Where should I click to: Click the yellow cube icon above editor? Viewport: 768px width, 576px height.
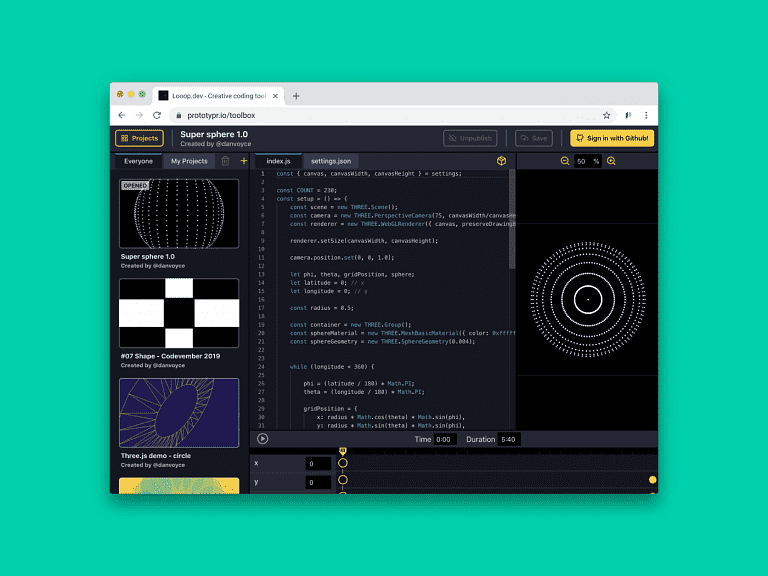click(x=502, y=161)
